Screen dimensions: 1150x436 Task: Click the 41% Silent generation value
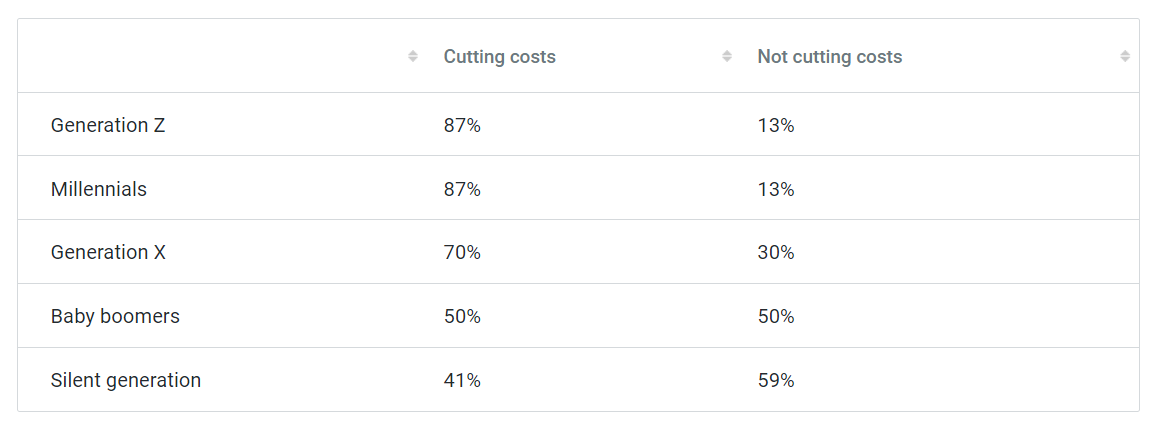click(x=462, y=380)
